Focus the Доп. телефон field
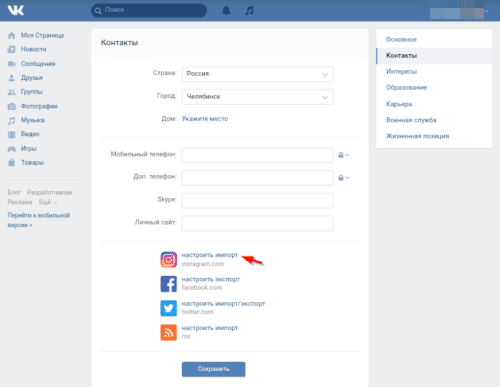Image resolution: width=500 pixels, height=387 pixels. 257,178
